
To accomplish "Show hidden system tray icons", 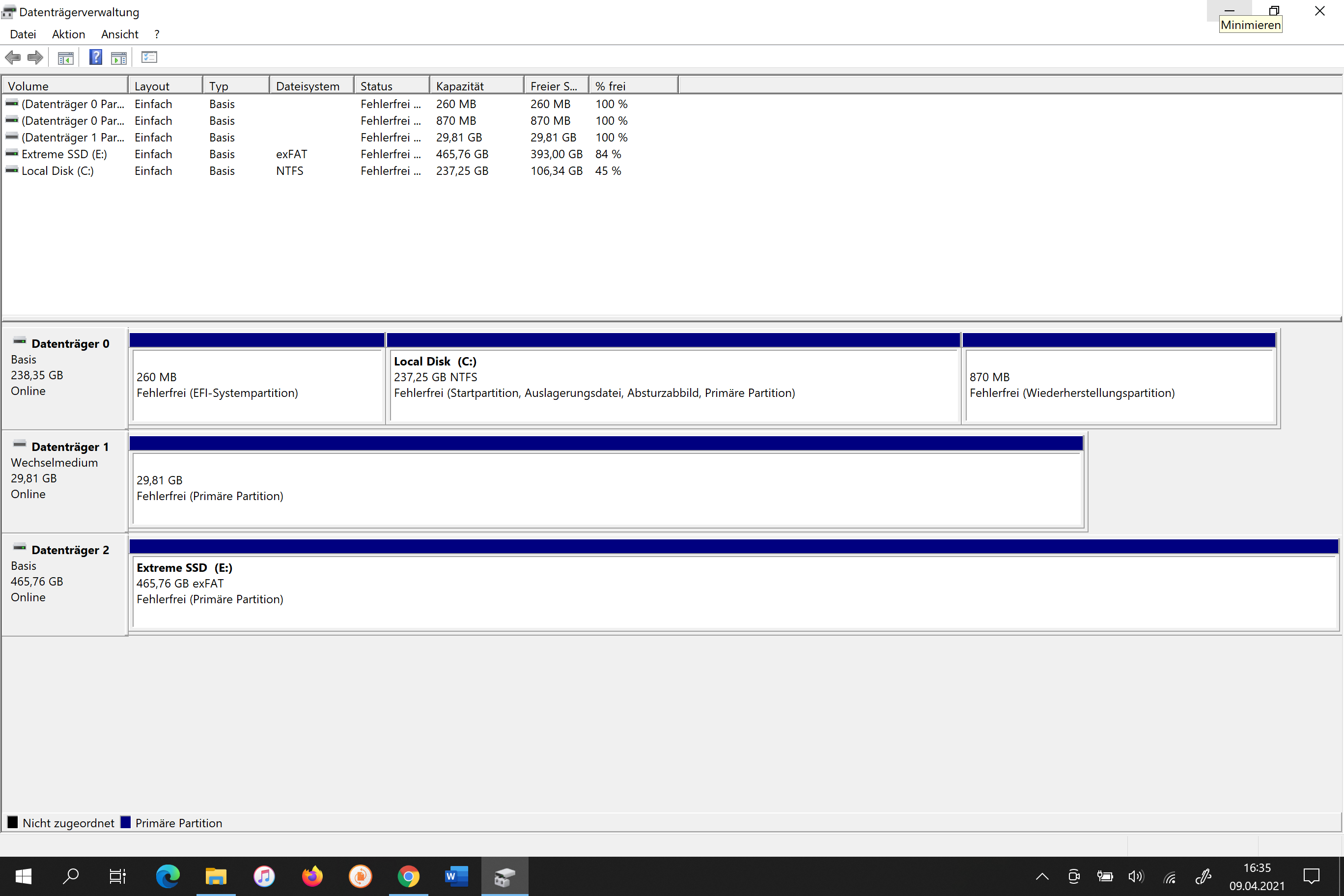I will [x=1042, y=876].
